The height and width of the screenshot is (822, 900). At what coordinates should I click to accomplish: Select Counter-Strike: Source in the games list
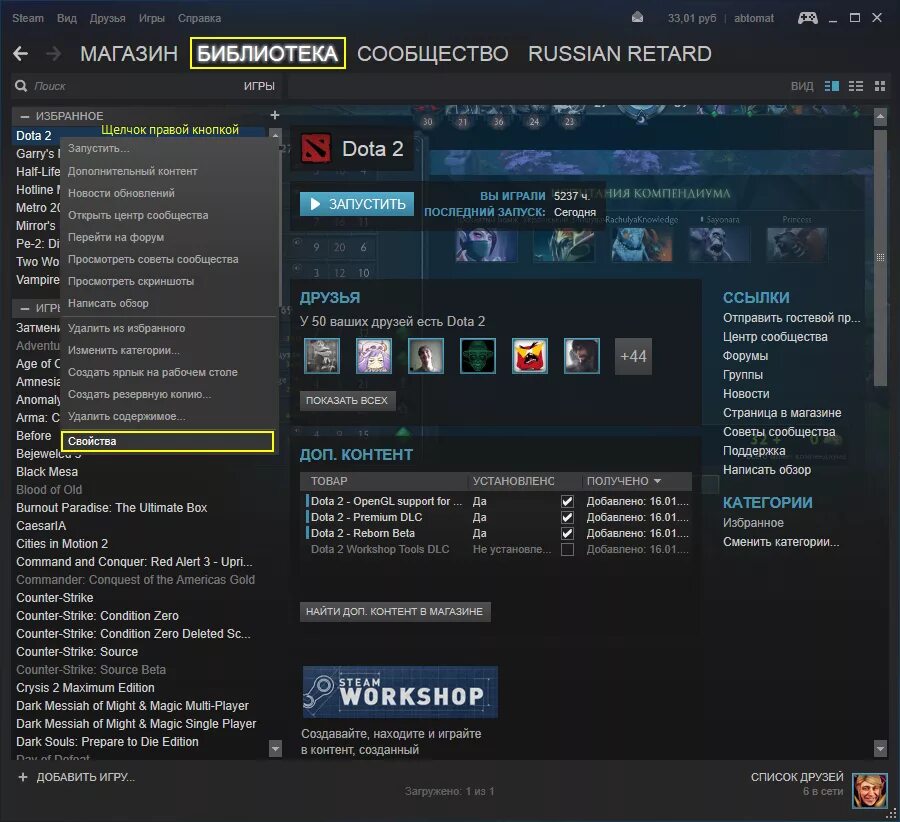point(77,652)
